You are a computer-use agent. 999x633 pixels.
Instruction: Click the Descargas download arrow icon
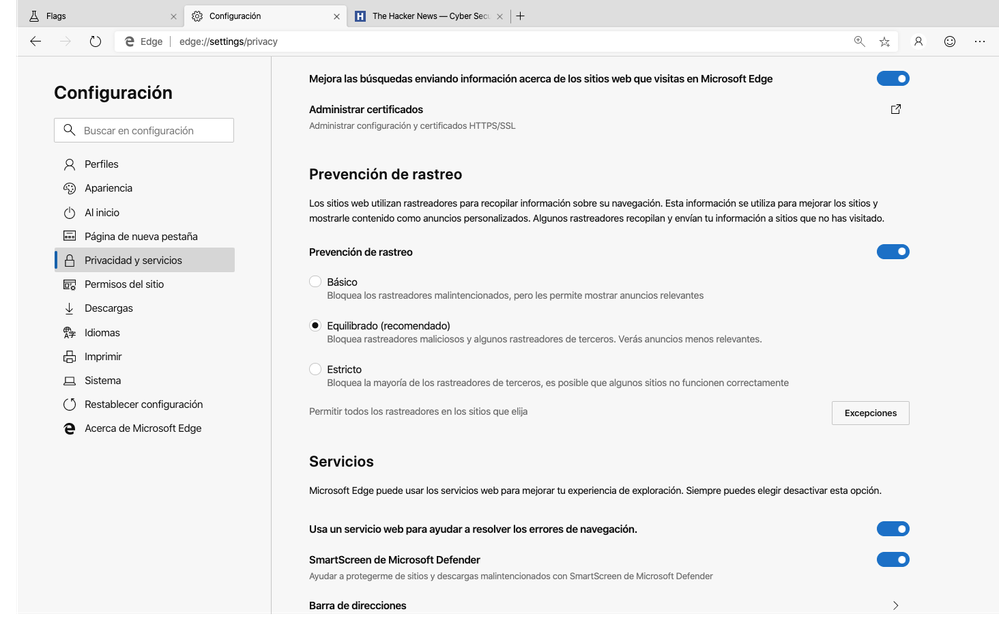[x=69, y=308]
